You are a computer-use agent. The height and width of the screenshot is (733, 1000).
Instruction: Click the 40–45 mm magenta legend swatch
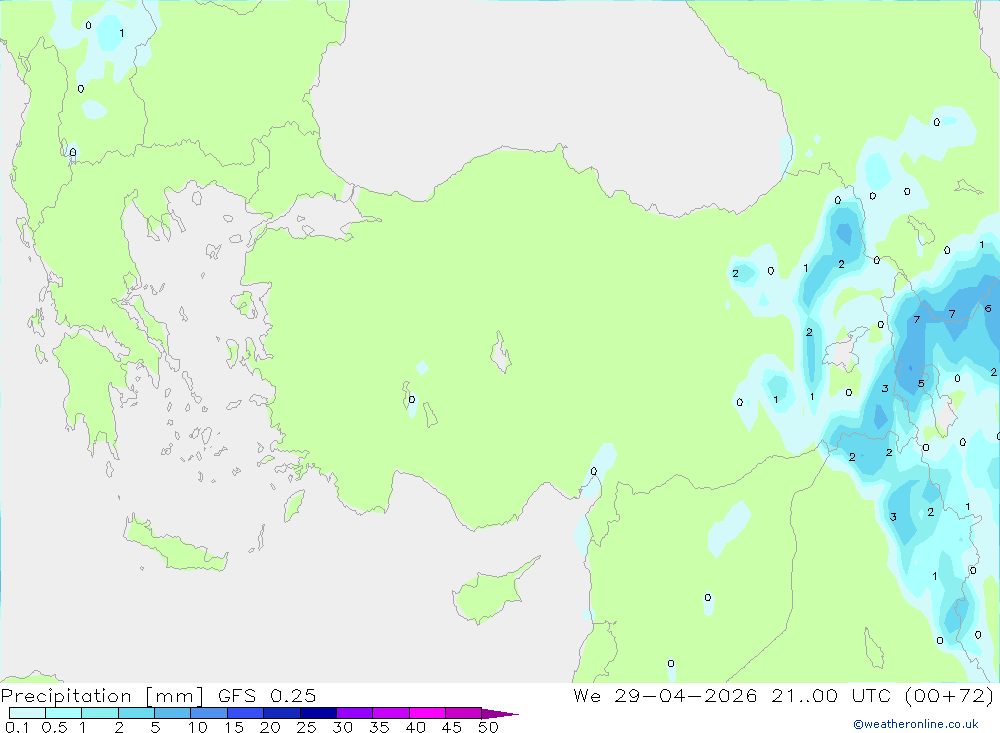[427, 713]
